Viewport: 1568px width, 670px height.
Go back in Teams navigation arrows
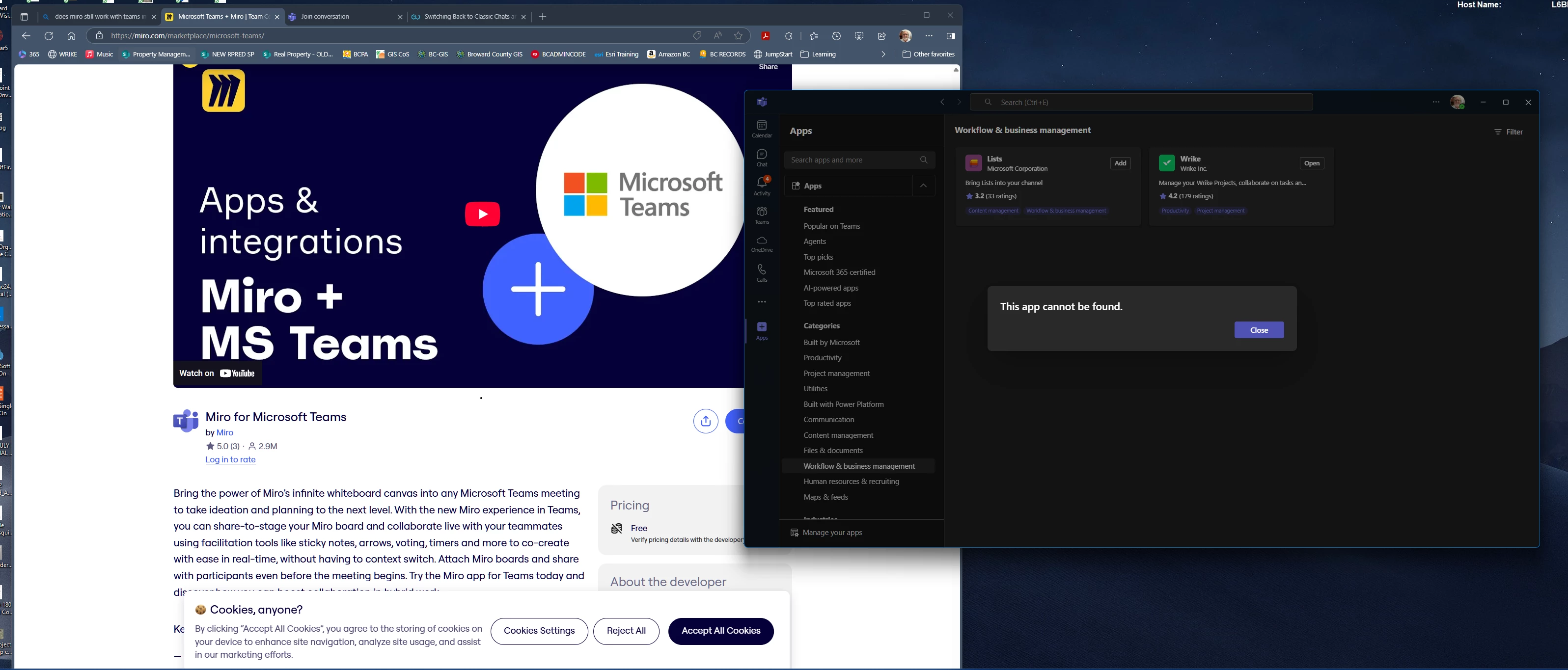pos(942,102)
